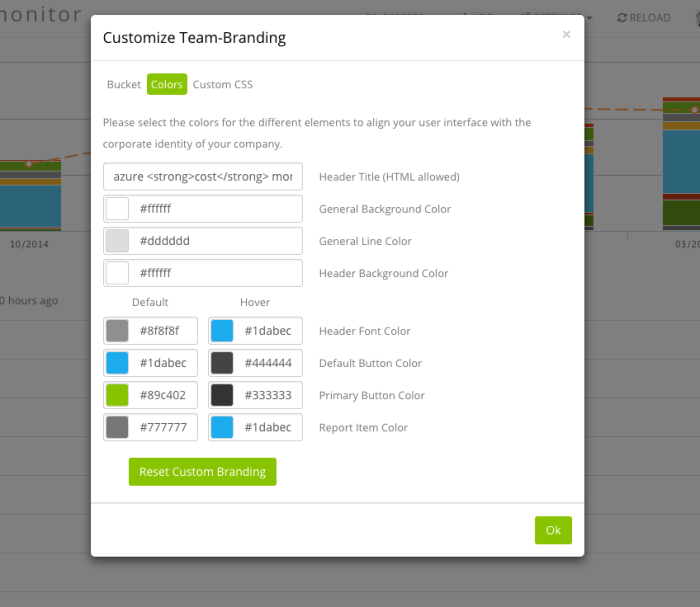The image size is (700, 607).
Task: Click the Header Title input field
Action: click(203, 177)
